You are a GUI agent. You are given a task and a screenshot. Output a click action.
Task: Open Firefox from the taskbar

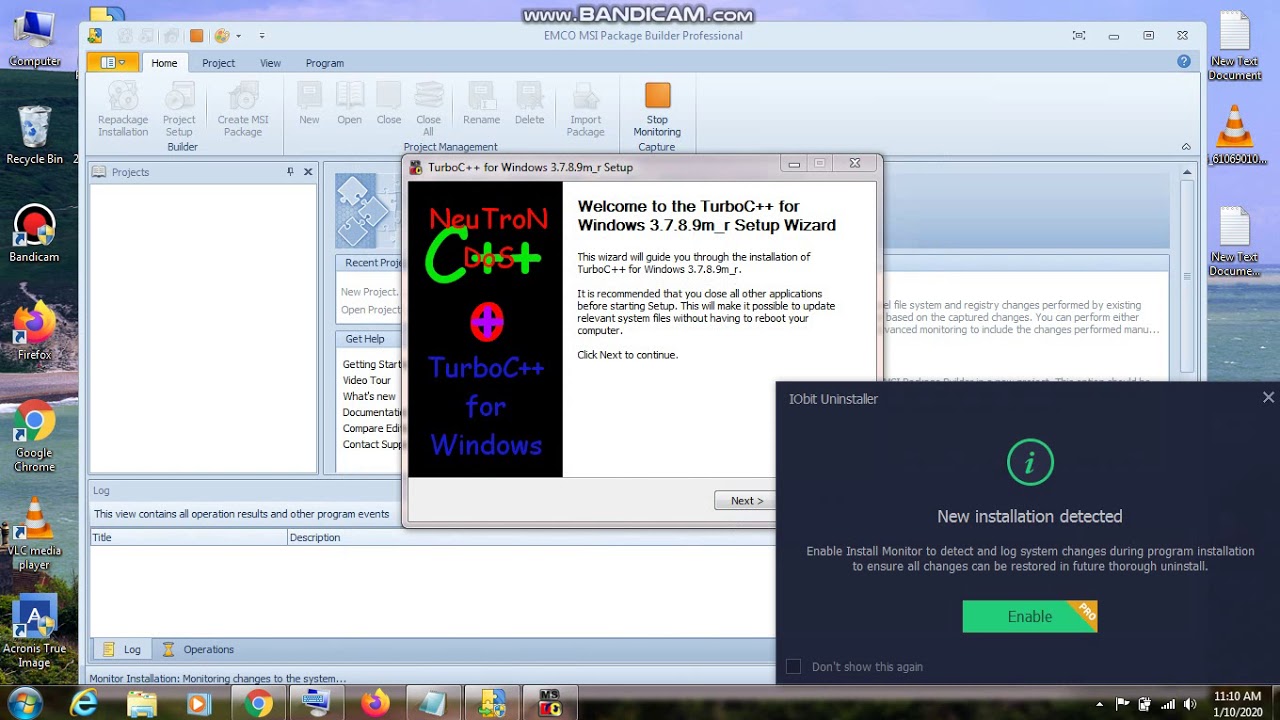[x=376, y=704]
